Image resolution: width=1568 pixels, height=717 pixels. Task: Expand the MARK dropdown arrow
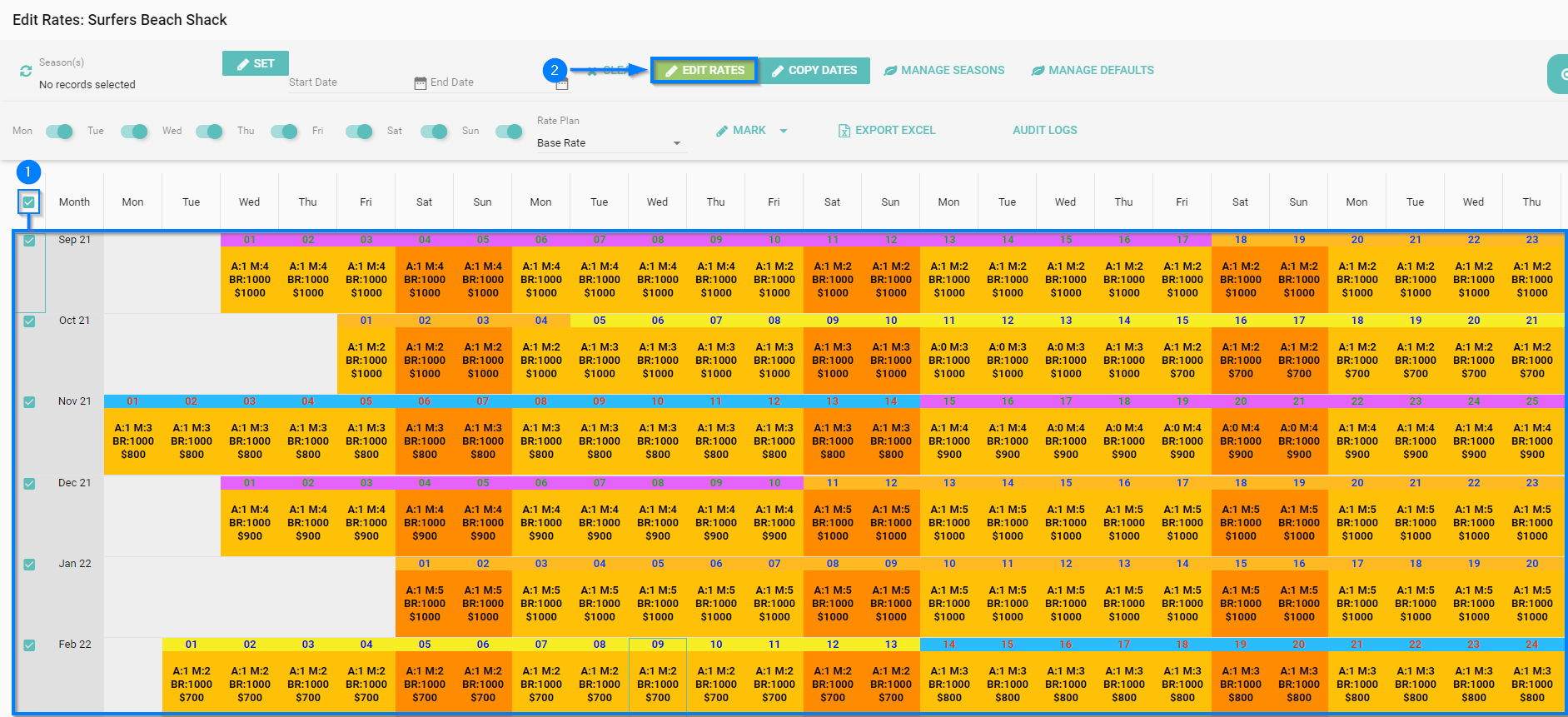click(784, 131)
